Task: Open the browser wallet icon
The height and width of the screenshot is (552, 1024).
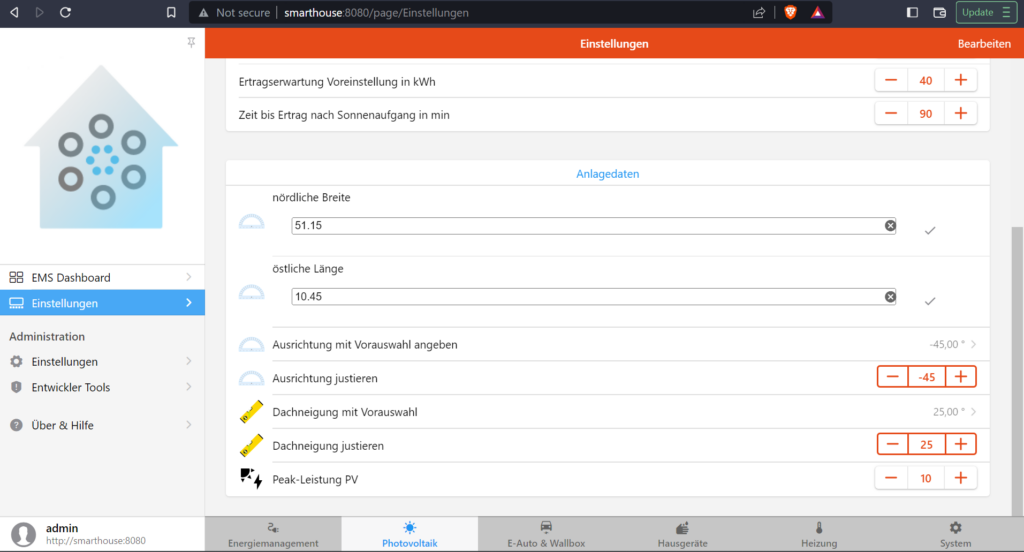Action: click(x=939, y=13)
